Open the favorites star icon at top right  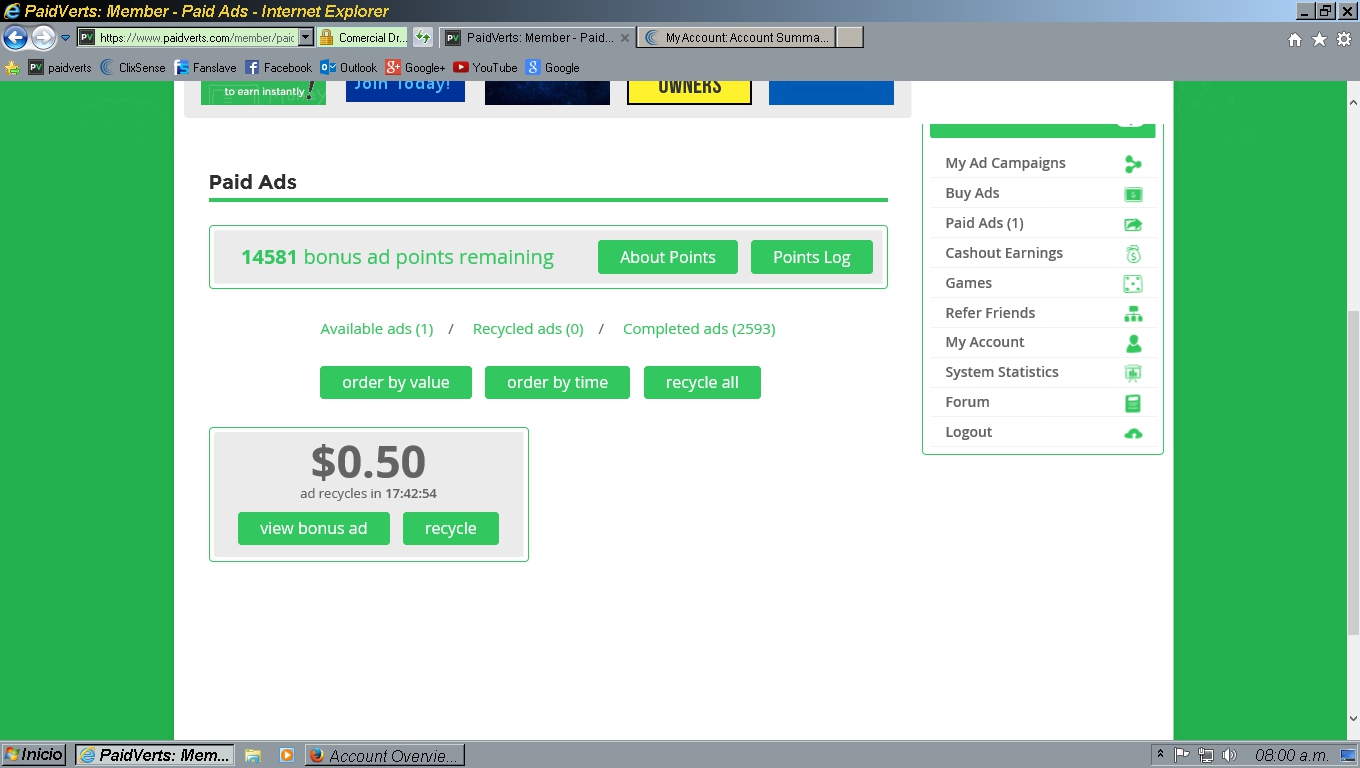pyautogui.click(x=1319, y=39)
